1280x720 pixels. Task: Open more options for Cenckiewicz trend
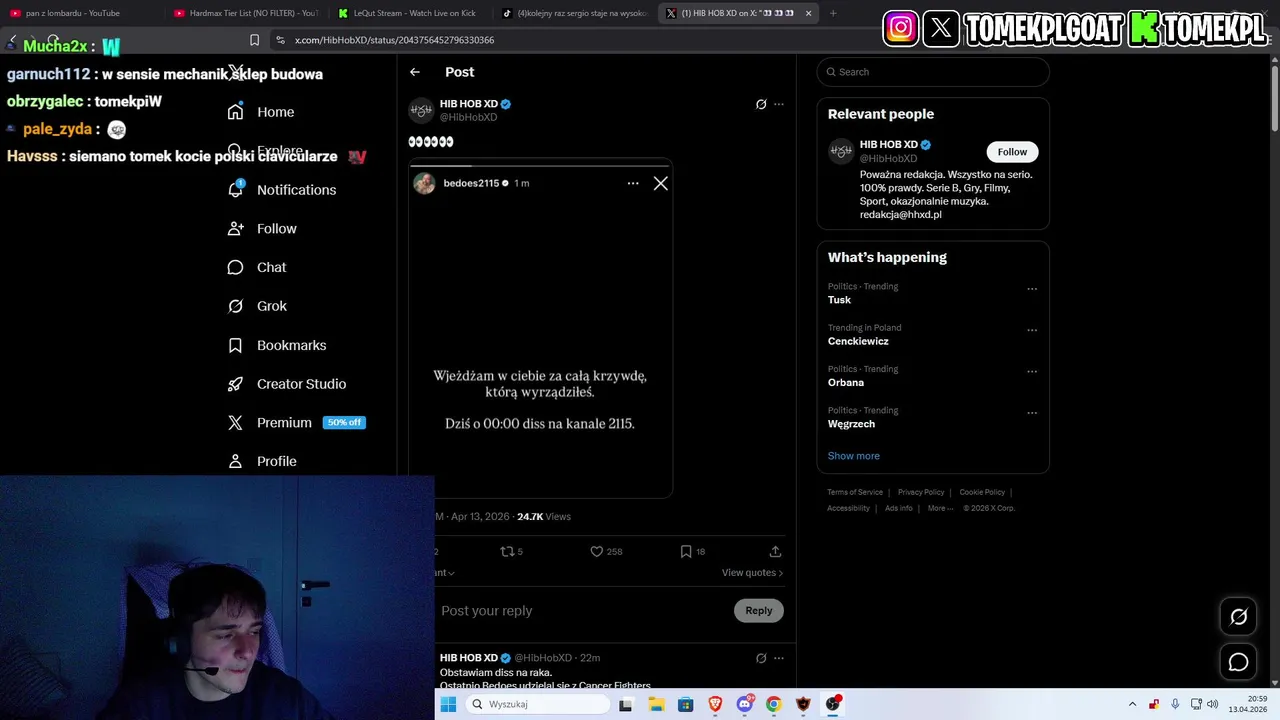[x=1032, y=330]
